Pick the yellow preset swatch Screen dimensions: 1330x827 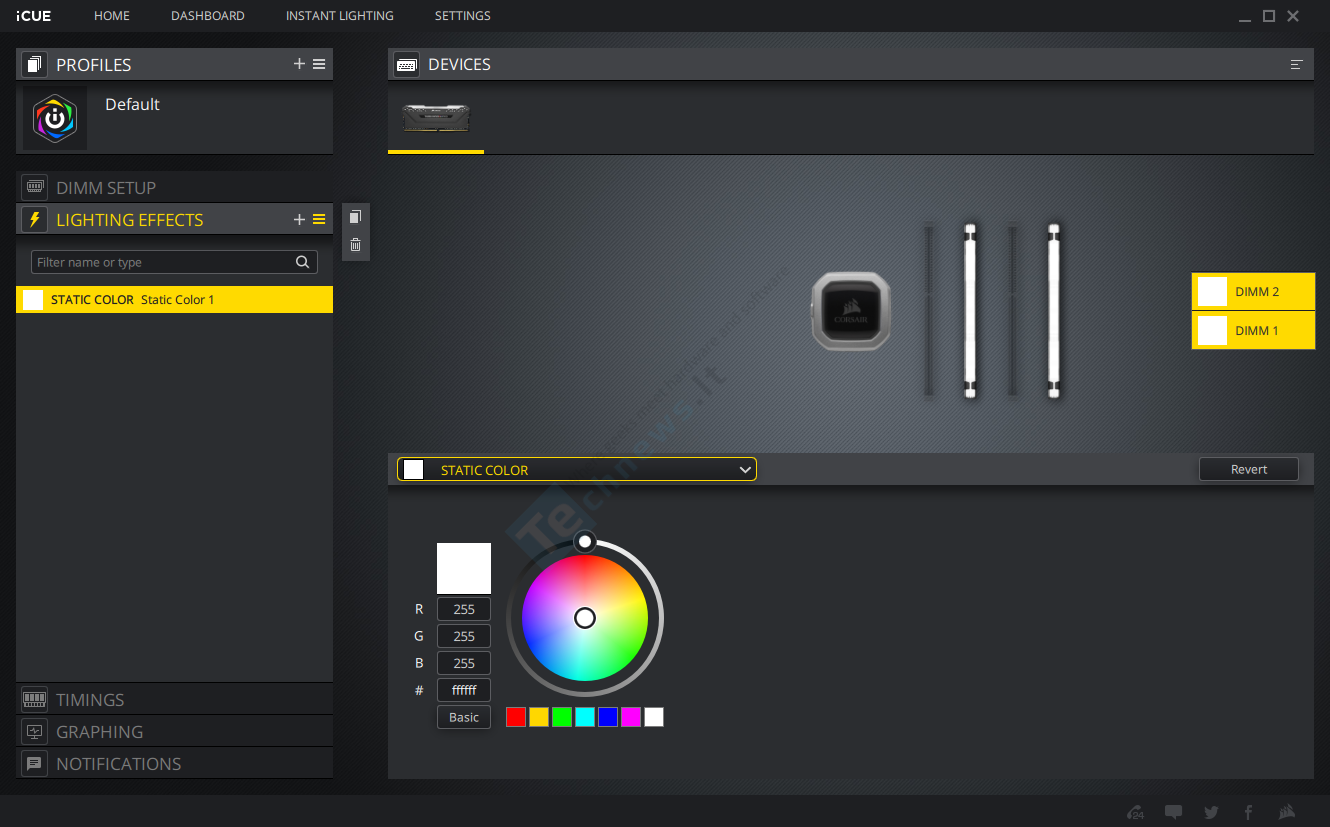pyautogui.click(x=539, y=717)
